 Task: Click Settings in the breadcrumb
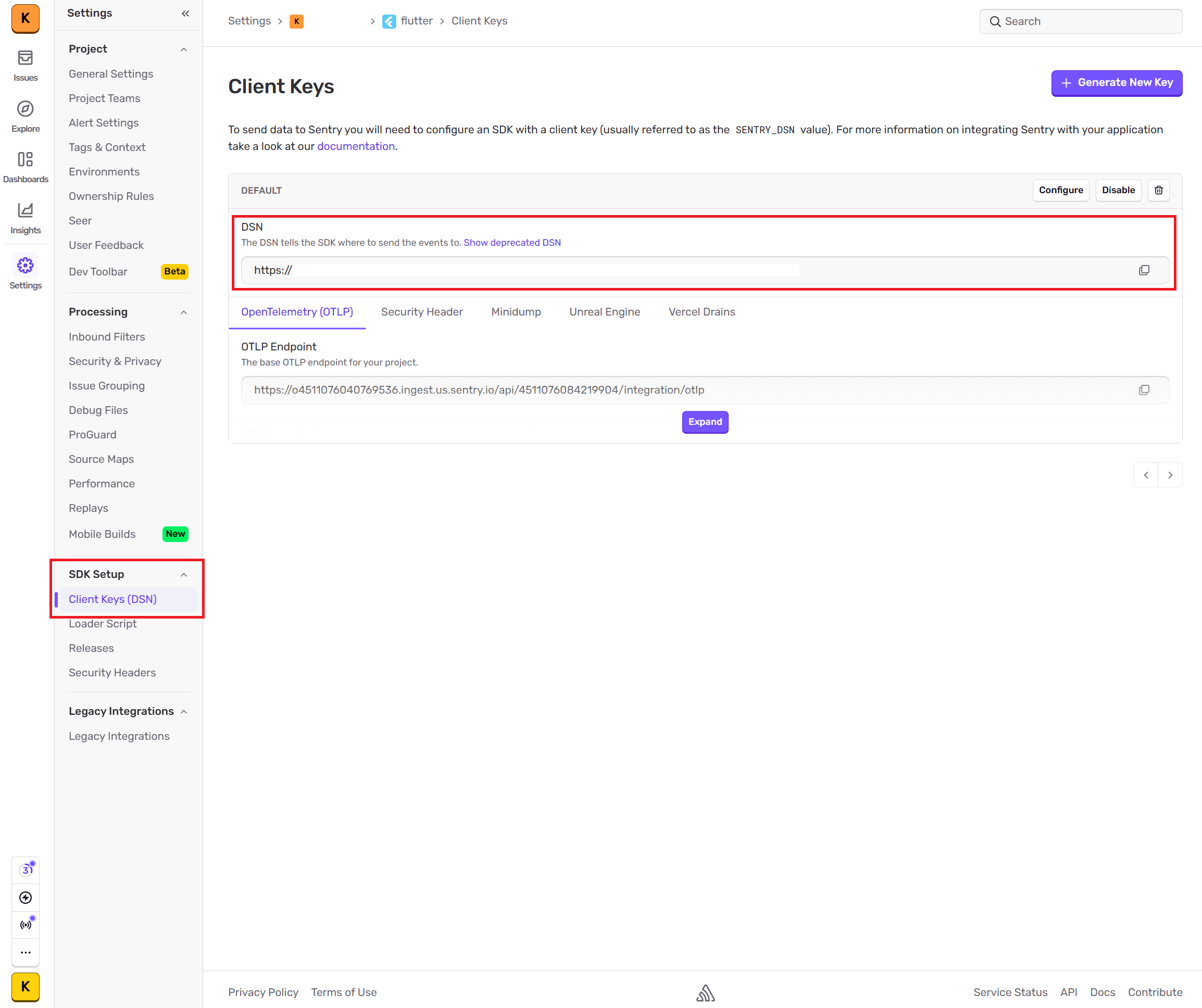pyautogui.click(x=249, y=21)
